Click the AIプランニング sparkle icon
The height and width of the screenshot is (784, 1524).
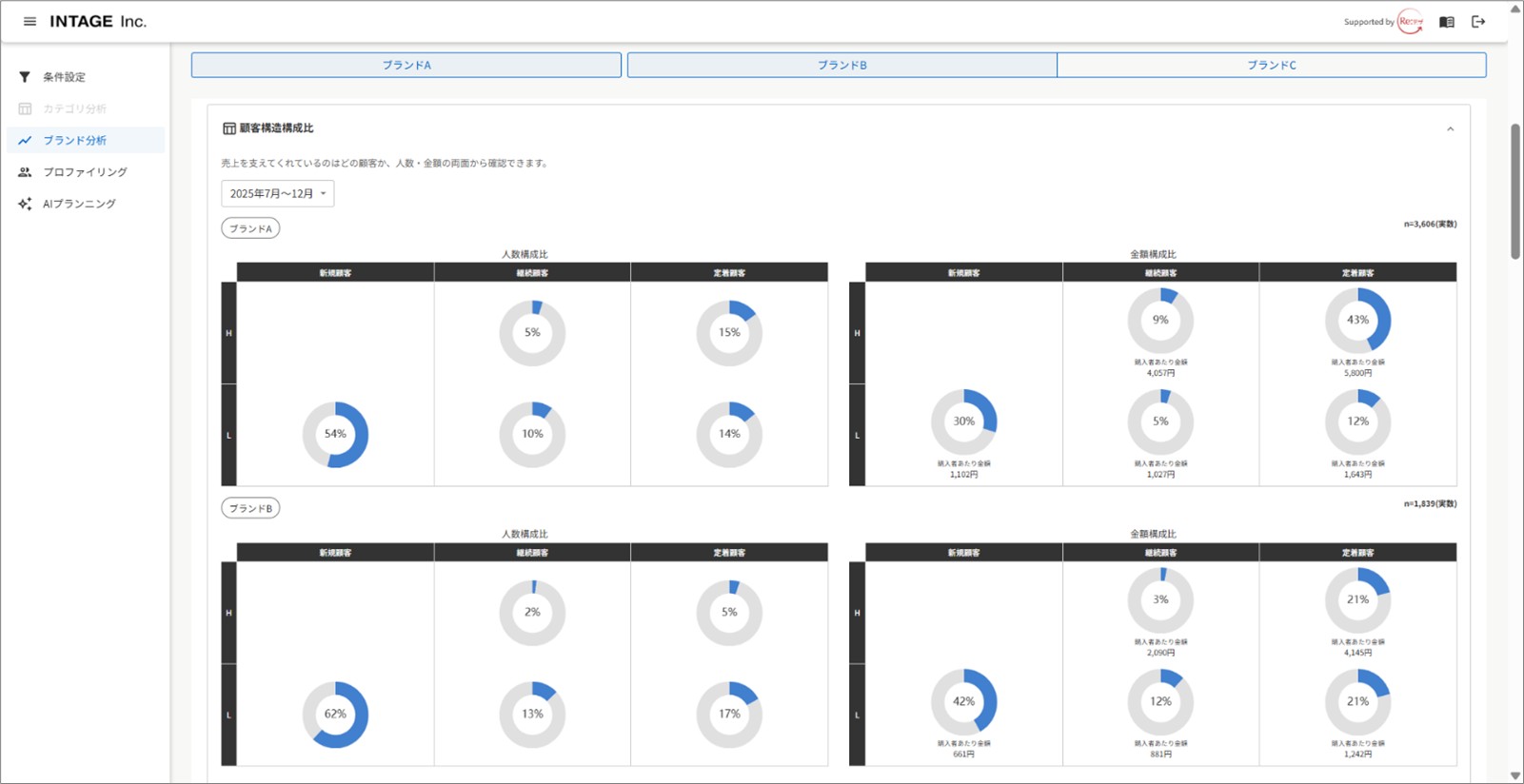(x=25, y=204)
